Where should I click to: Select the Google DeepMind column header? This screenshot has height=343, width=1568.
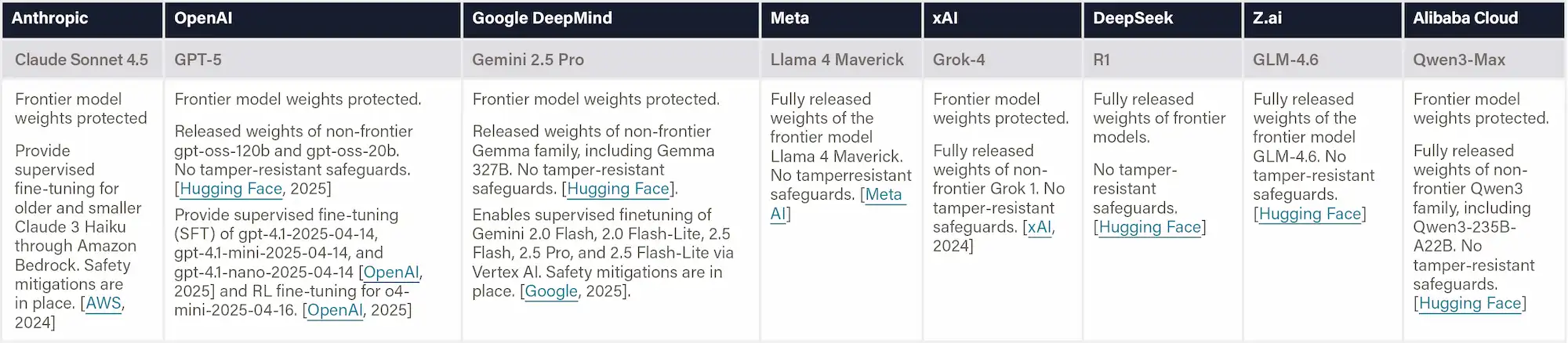pos(542,19)
